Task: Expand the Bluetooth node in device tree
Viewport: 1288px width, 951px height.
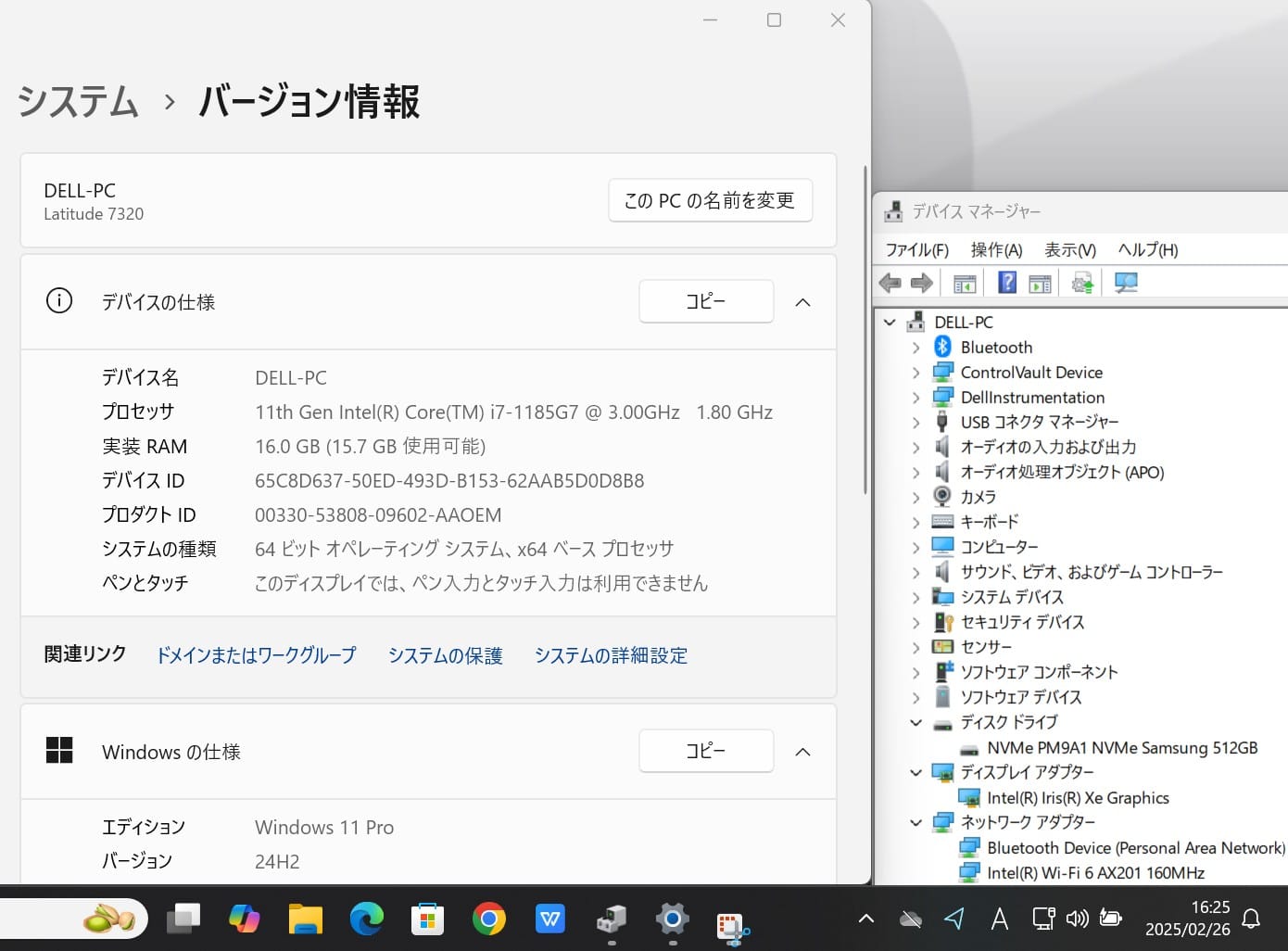Action: [x=915, y=348]
